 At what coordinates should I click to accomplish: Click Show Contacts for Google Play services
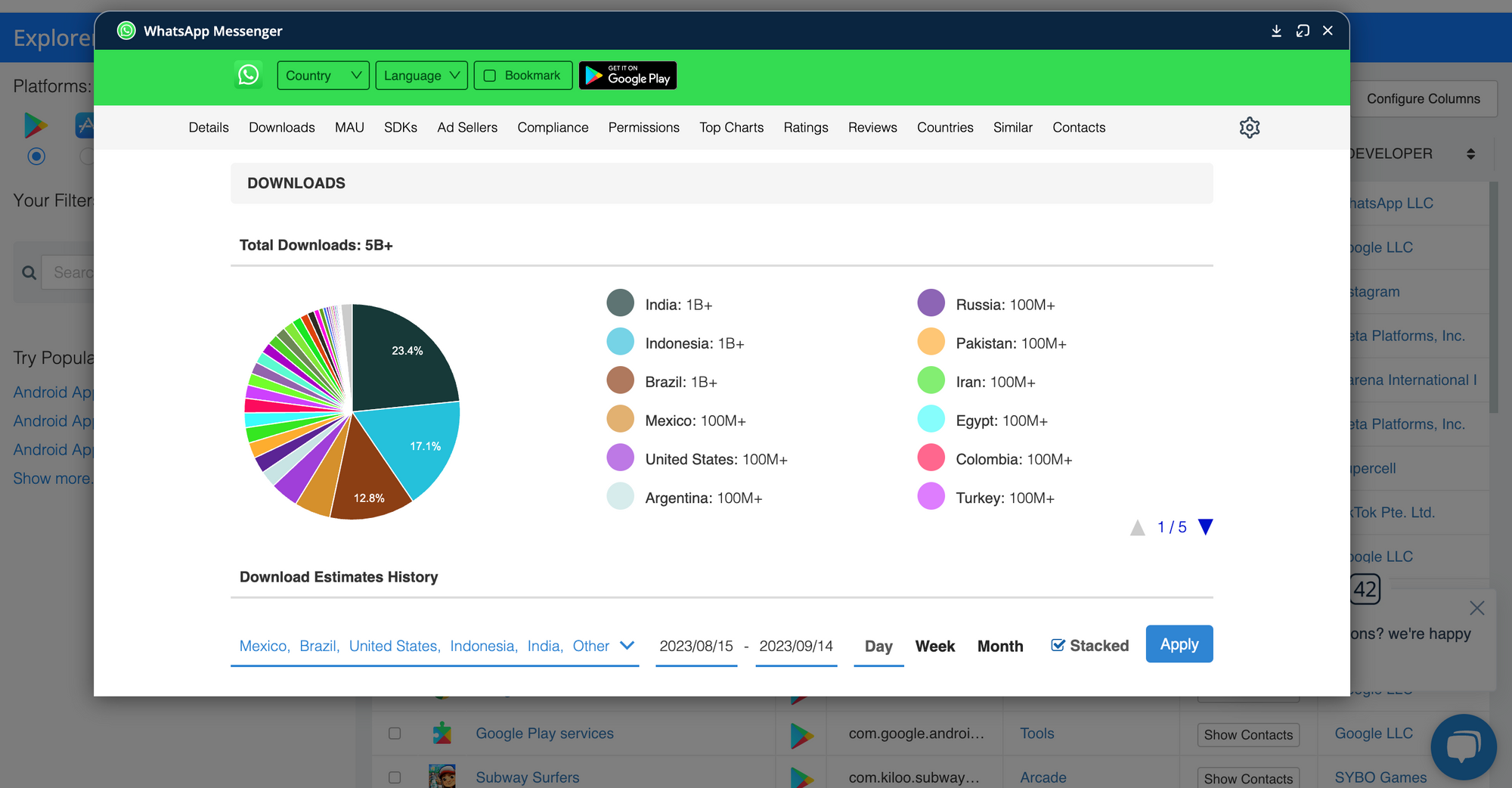click(1248, 734)
